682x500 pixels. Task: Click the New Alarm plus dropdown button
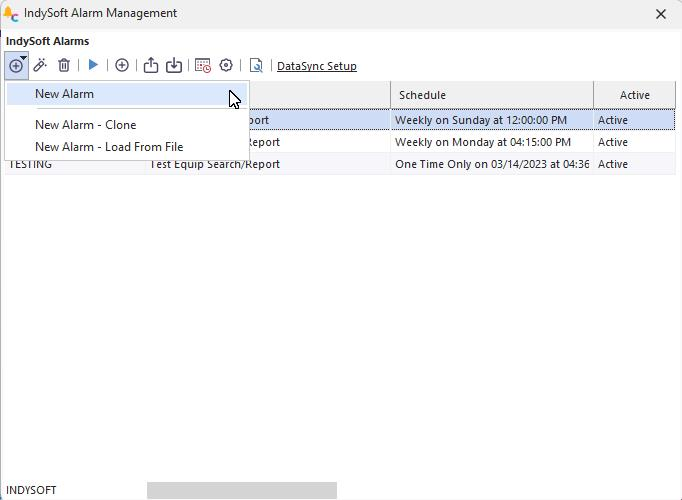click(17, 66)
